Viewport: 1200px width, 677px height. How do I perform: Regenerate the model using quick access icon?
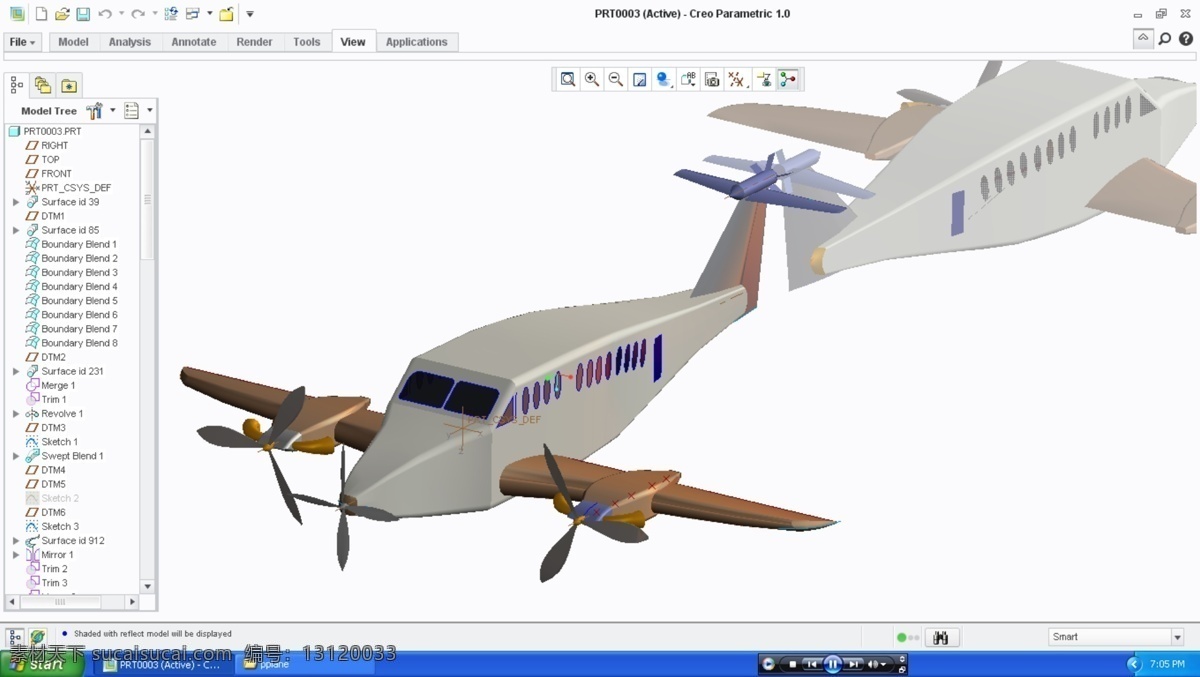click(171, 14)
